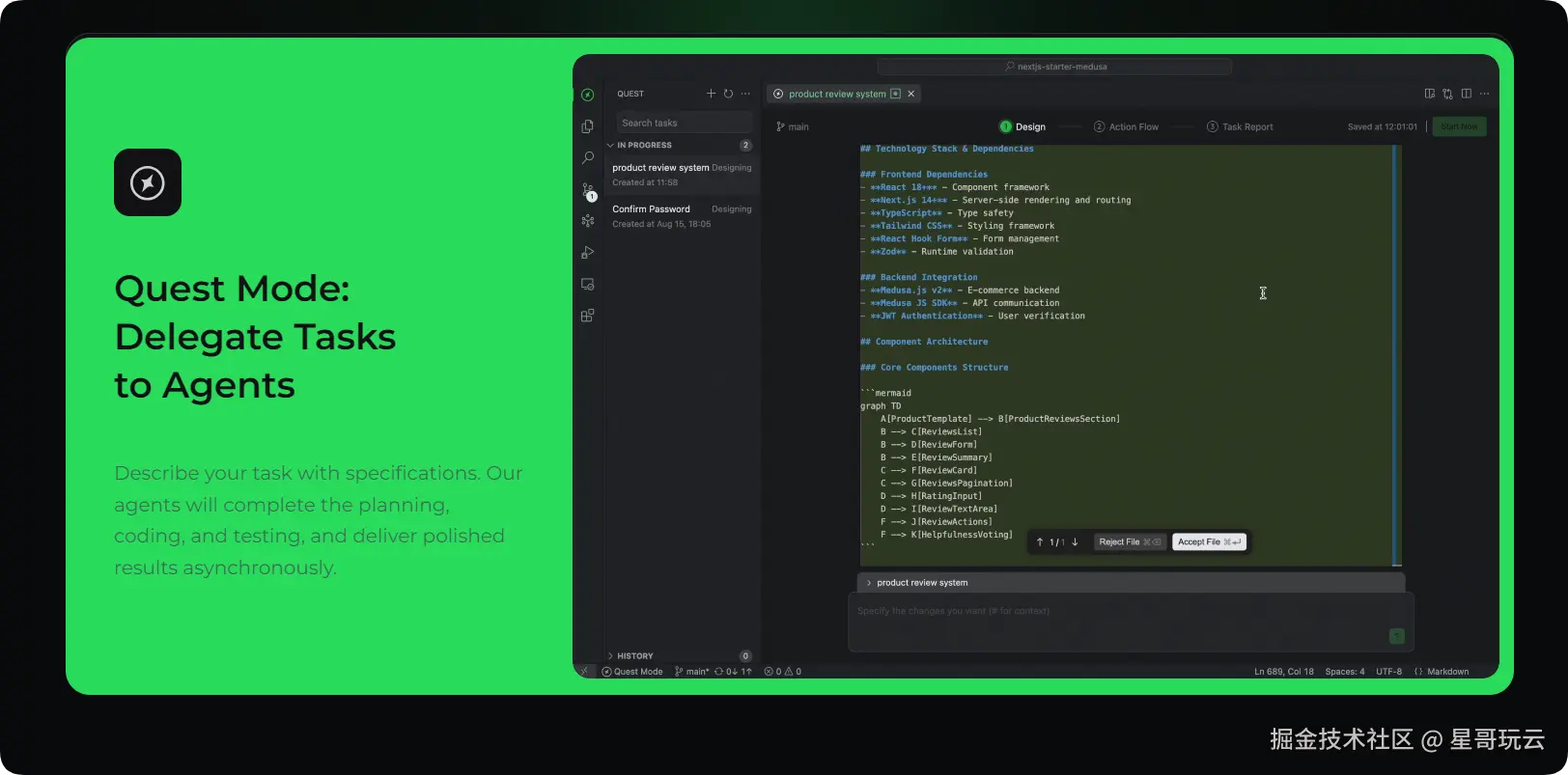This screenshot has width=1568, height=775.
Task: Click the Zod Runtime validation line
Action: (x=937, y=252)
